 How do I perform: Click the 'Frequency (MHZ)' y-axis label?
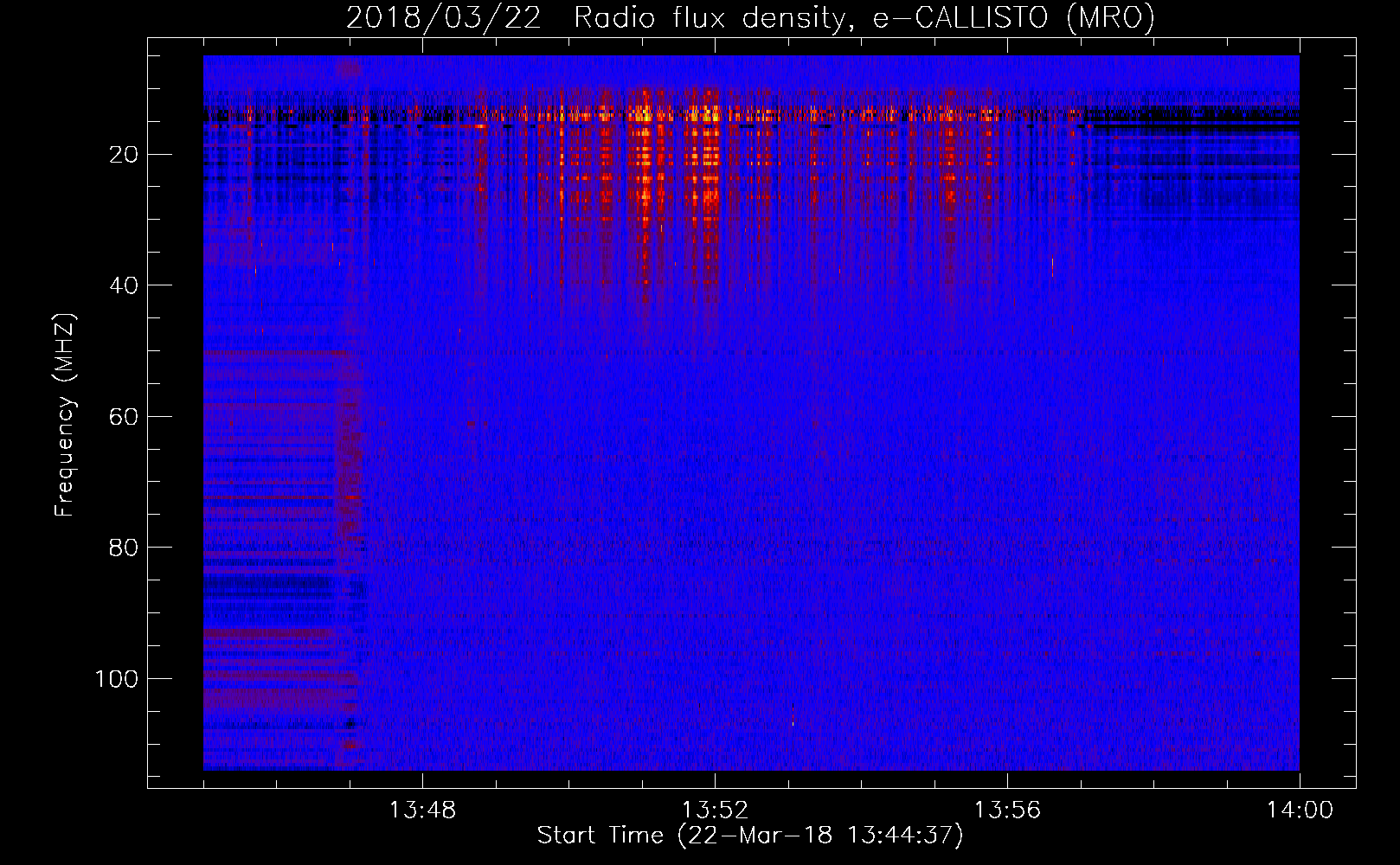(x=65, y=414)
